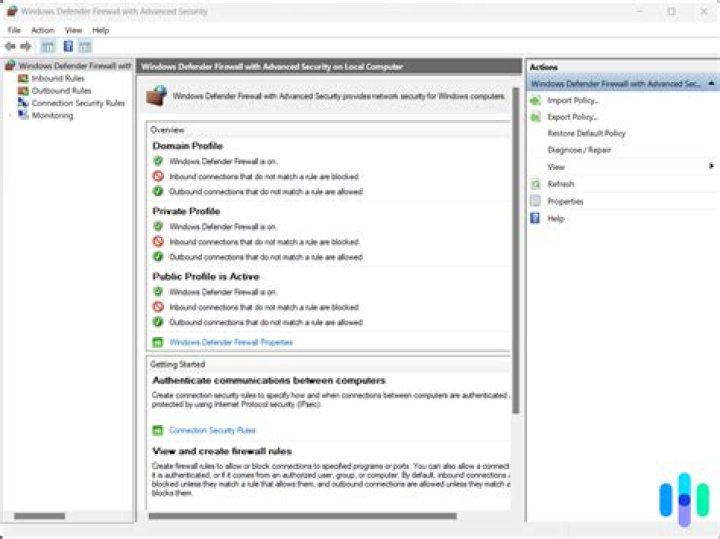Click the Help icon in Actions pane
720x539 pixels.
(535, 218)
